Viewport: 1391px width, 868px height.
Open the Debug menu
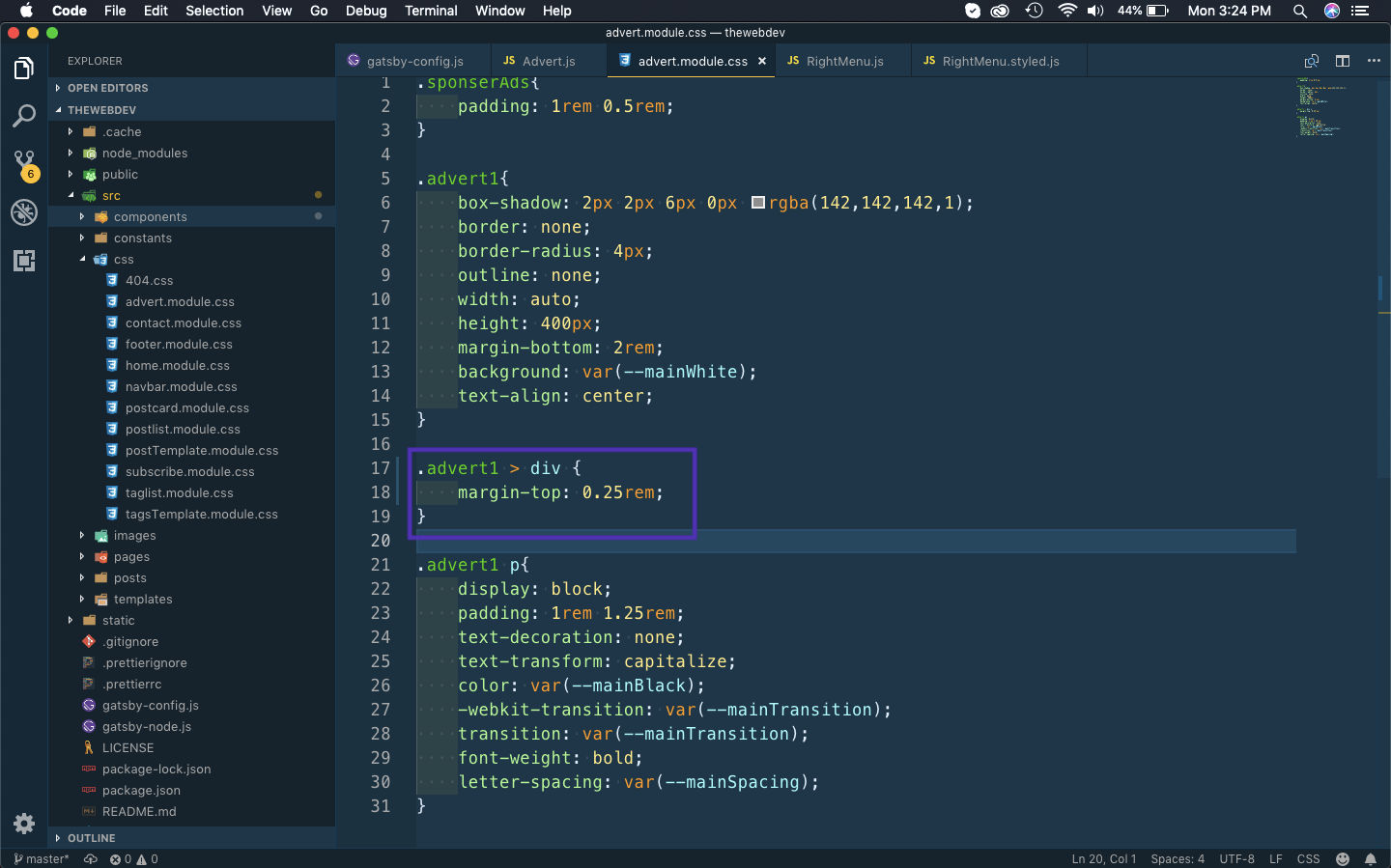click(x=366, y=11)
